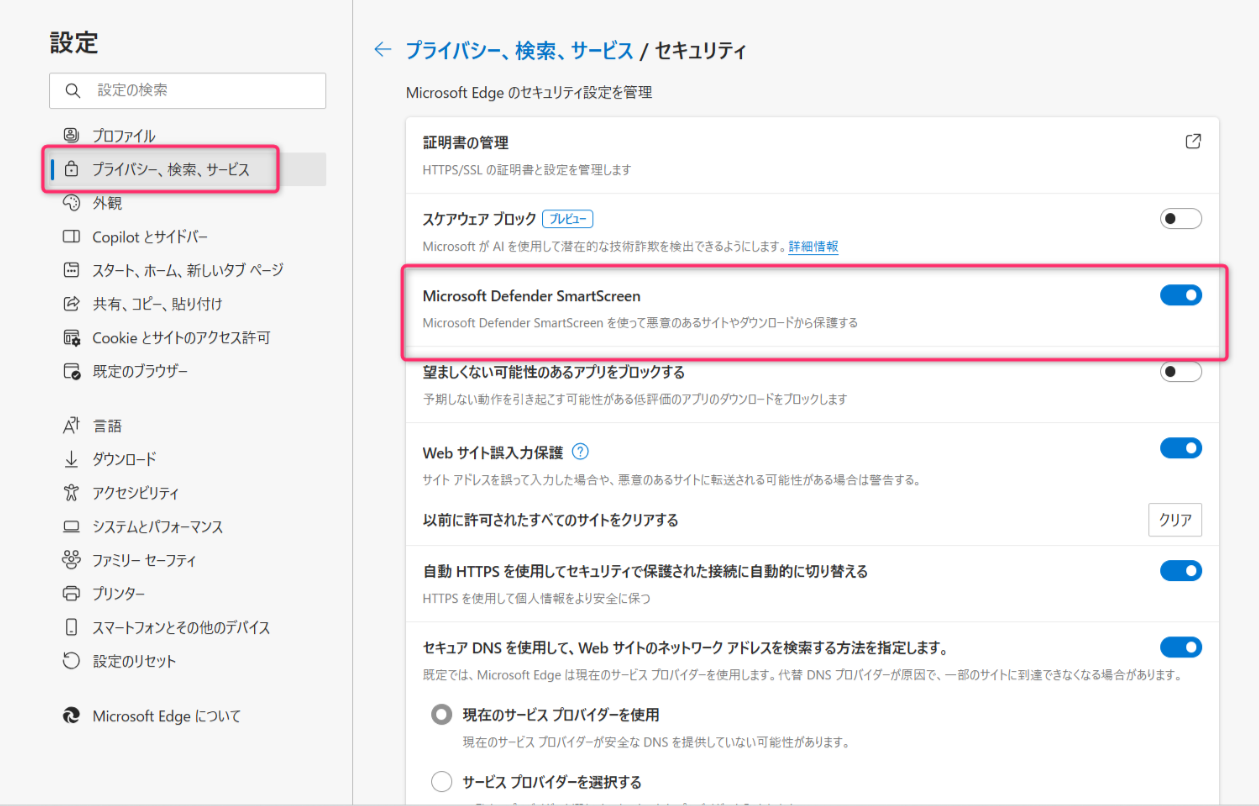Image resolution: width=1259 pixels, height=806 pixels.
Task: Enable the スケアウェア ブロック toggle
Action: tap(1181, 219)
